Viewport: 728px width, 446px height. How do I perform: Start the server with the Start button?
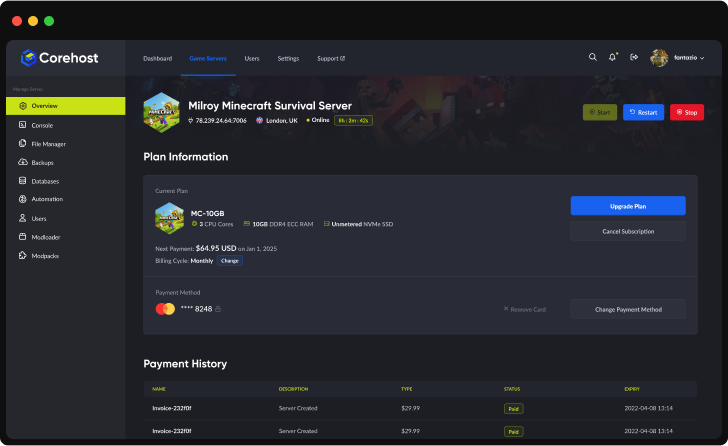click(600, 112)
